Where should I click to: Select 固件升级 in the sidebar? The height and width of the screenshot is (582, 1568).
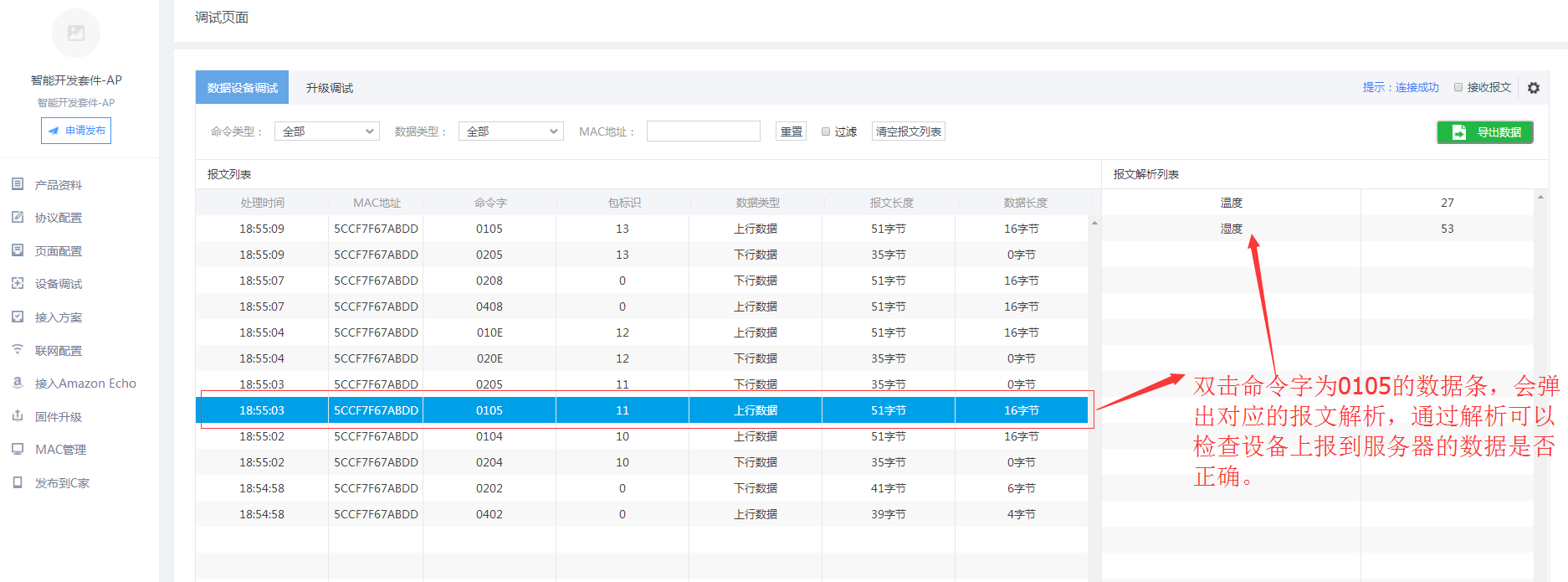[59, 417]
